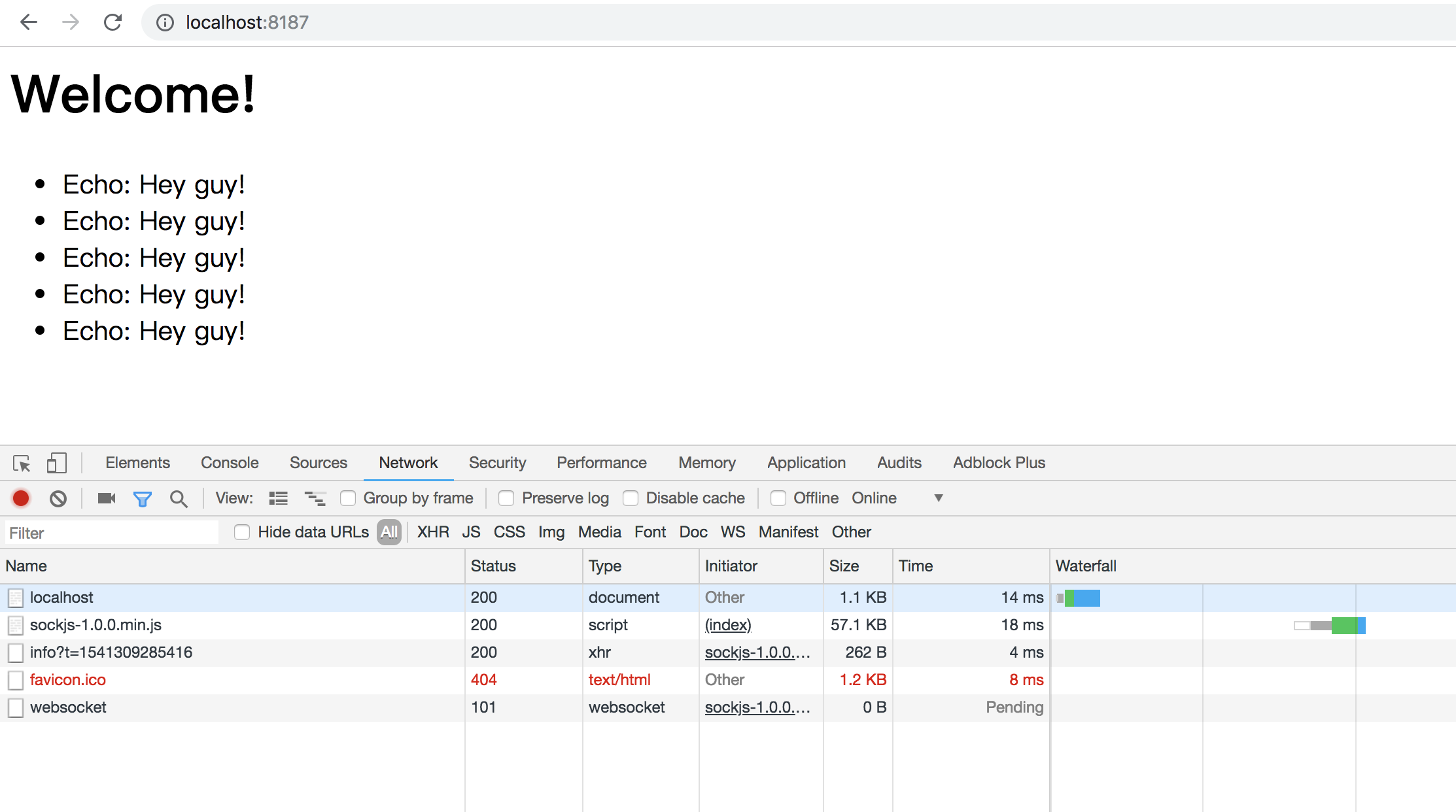This screenshot has width=1456, height=812.
Task: Click the inspect element picker icon
Action: click(22, 463)
